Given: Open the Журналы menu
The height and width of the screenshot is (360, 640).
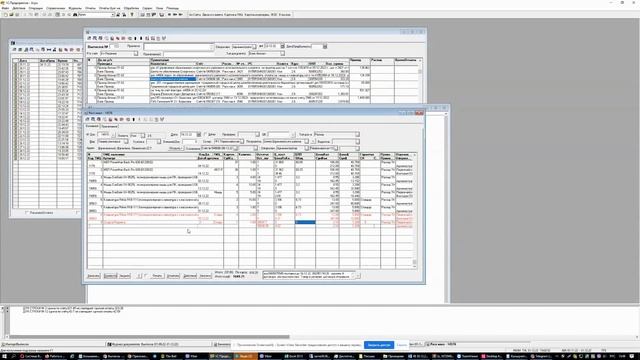Looking at the screenshot, I should click(x=75, y=8).
